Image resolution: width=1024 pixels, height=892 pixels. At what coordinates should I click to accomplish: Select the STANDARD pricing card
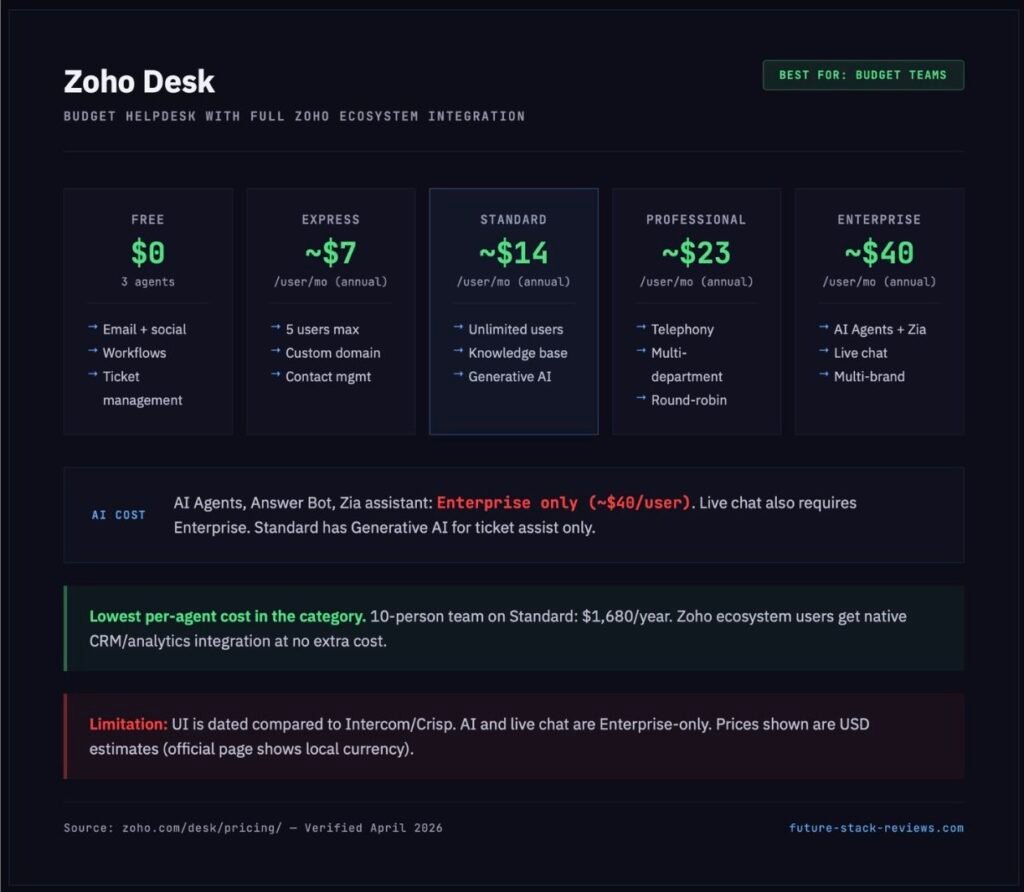click(x=513, y=311)
